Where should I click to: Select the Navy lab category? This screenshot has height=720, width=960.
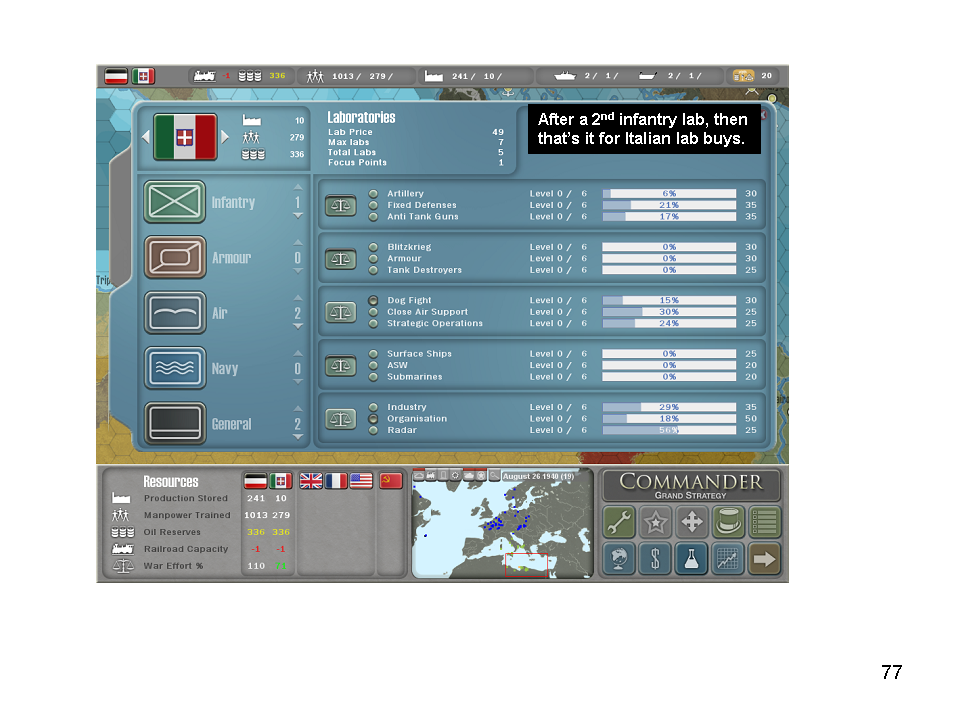click(x=175, y=368)
